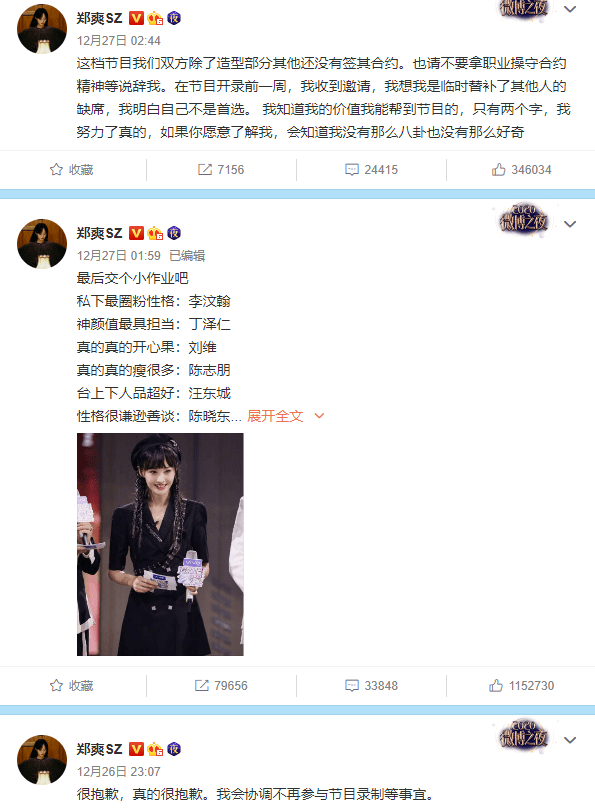Repost the post with 7156 shares

(221, 170)
